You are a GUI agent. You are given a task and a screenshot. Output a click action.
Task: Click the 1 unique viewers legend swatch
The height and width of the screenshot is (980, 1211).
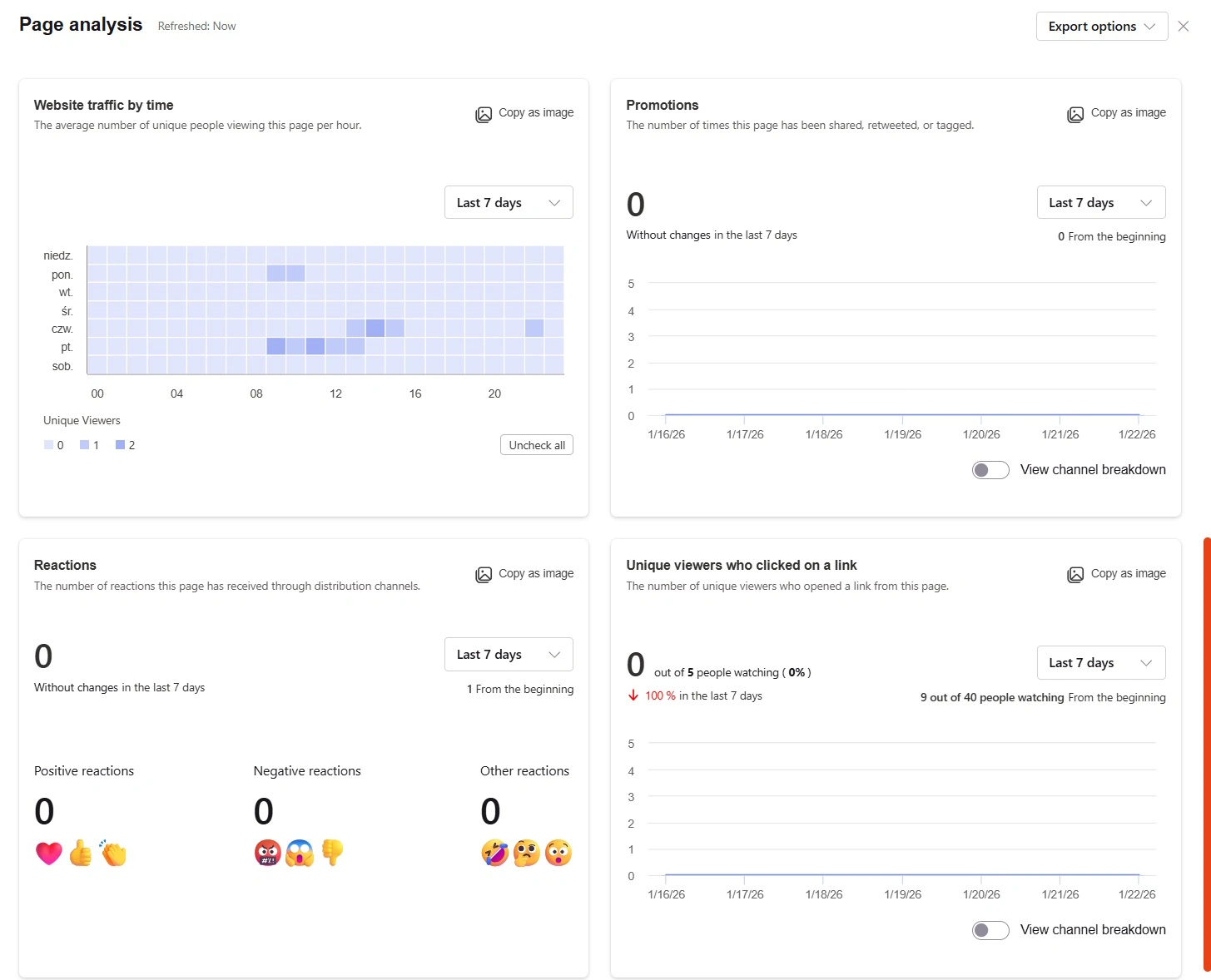[85, 445]
